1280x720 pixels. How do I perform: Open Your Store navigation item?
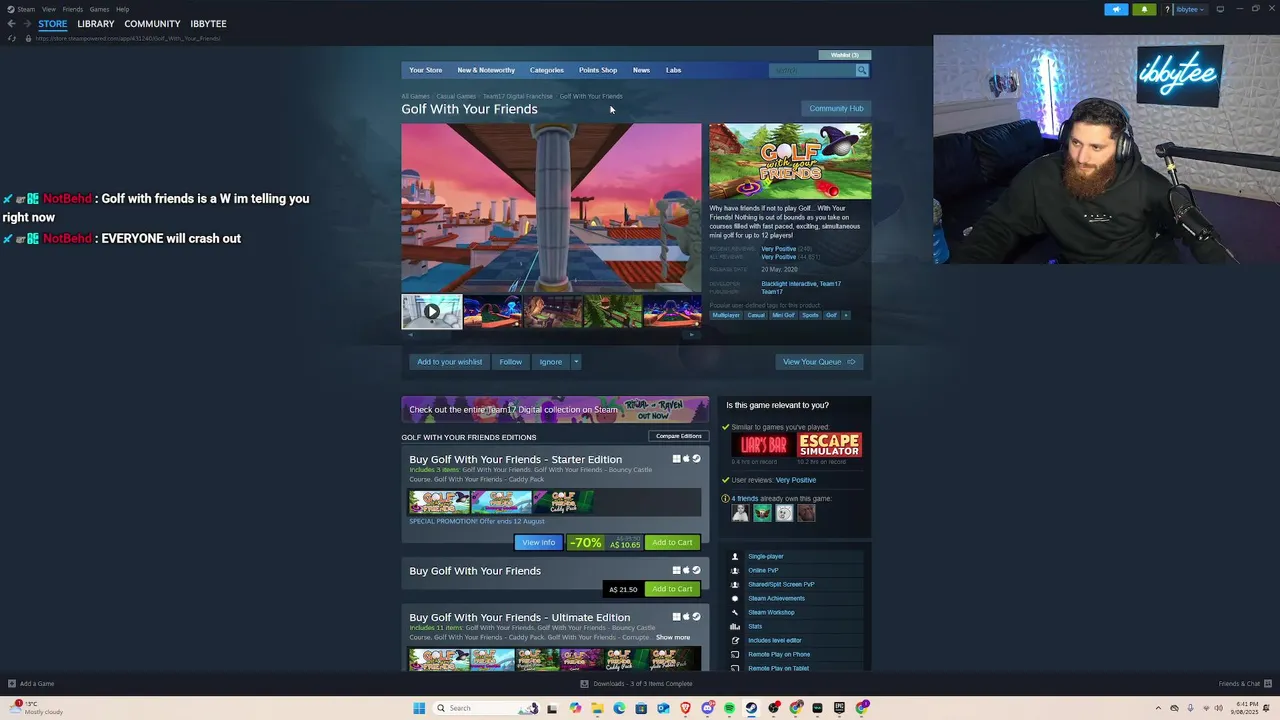[425, 70]
